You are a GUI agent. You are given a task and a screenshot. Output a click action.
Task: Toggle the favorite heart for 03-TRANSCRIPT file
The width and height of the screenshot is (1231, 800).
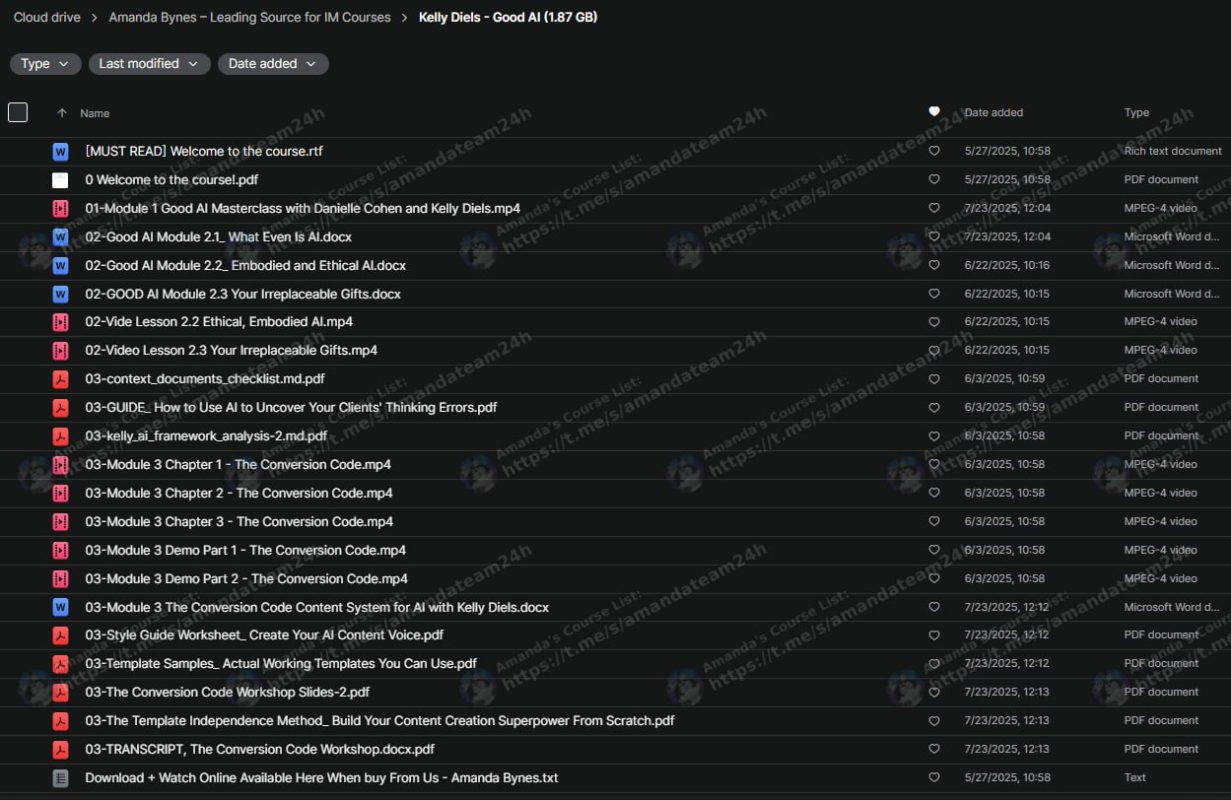[934, 749]
